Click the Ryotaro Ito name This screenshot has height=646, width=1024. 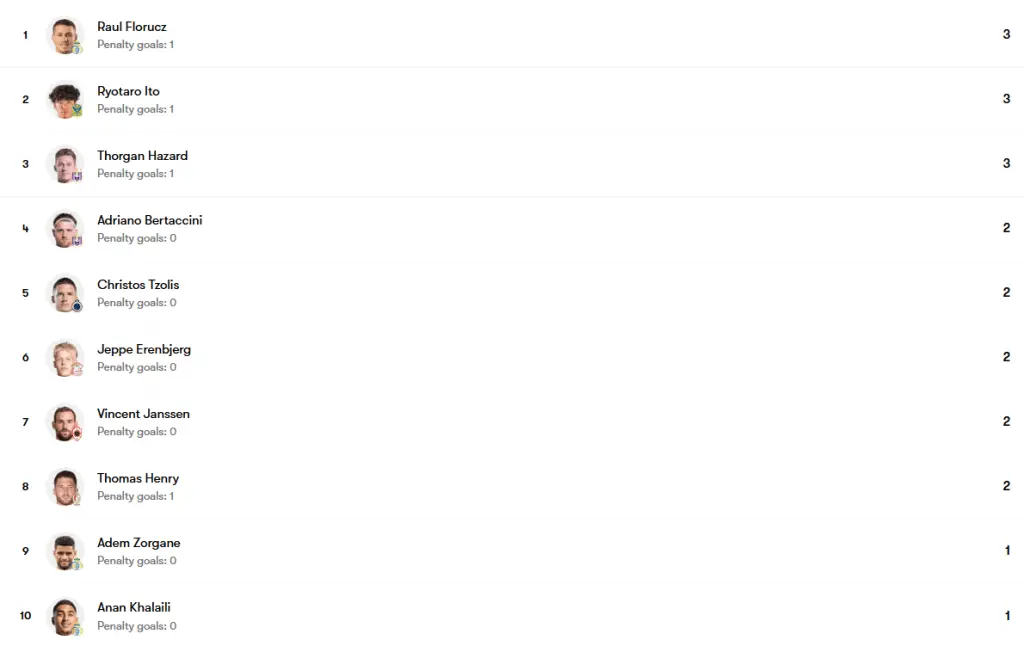point(129,91)
